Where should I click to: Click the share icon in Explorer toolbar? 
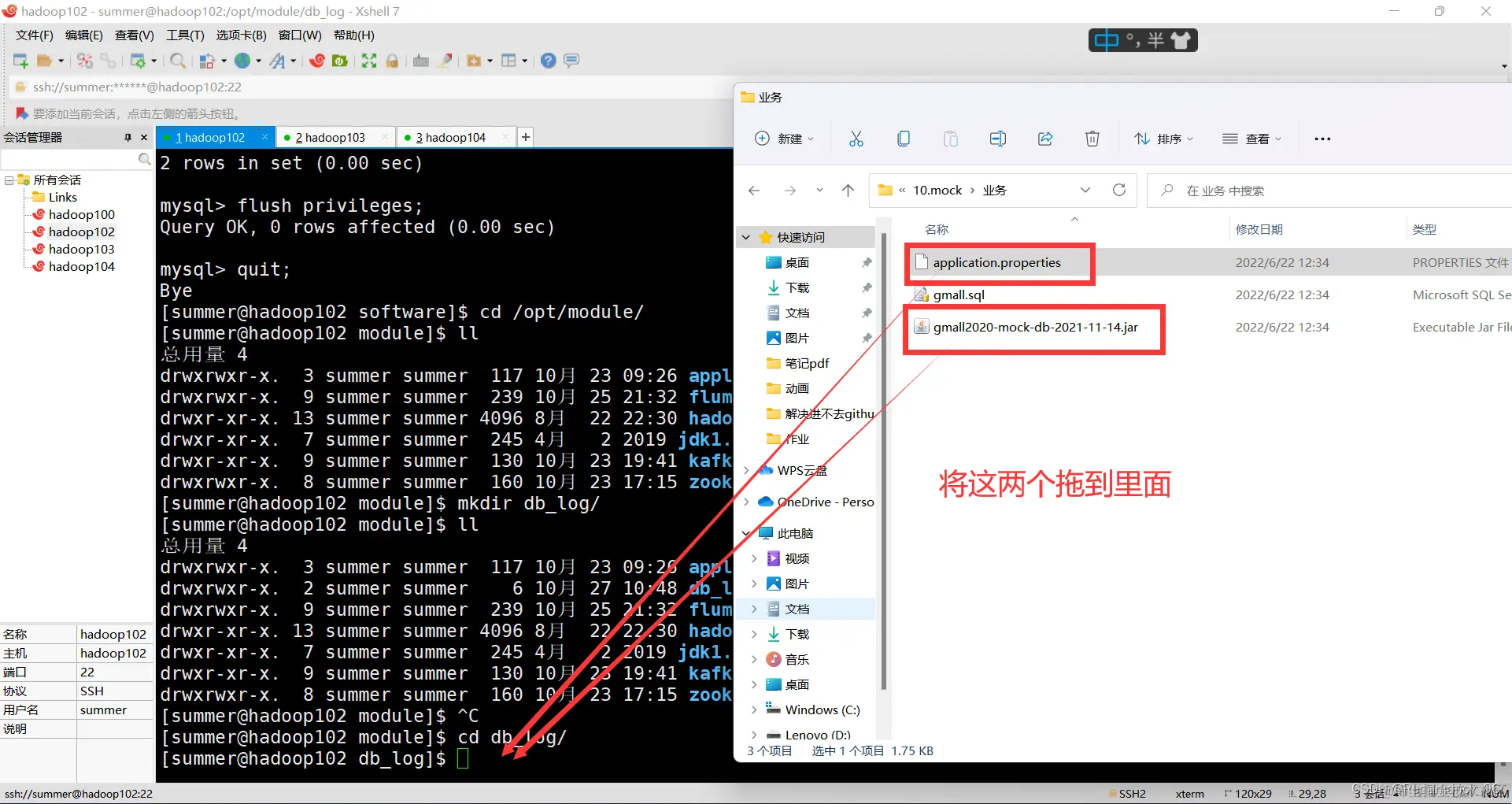pos(1045,139)
